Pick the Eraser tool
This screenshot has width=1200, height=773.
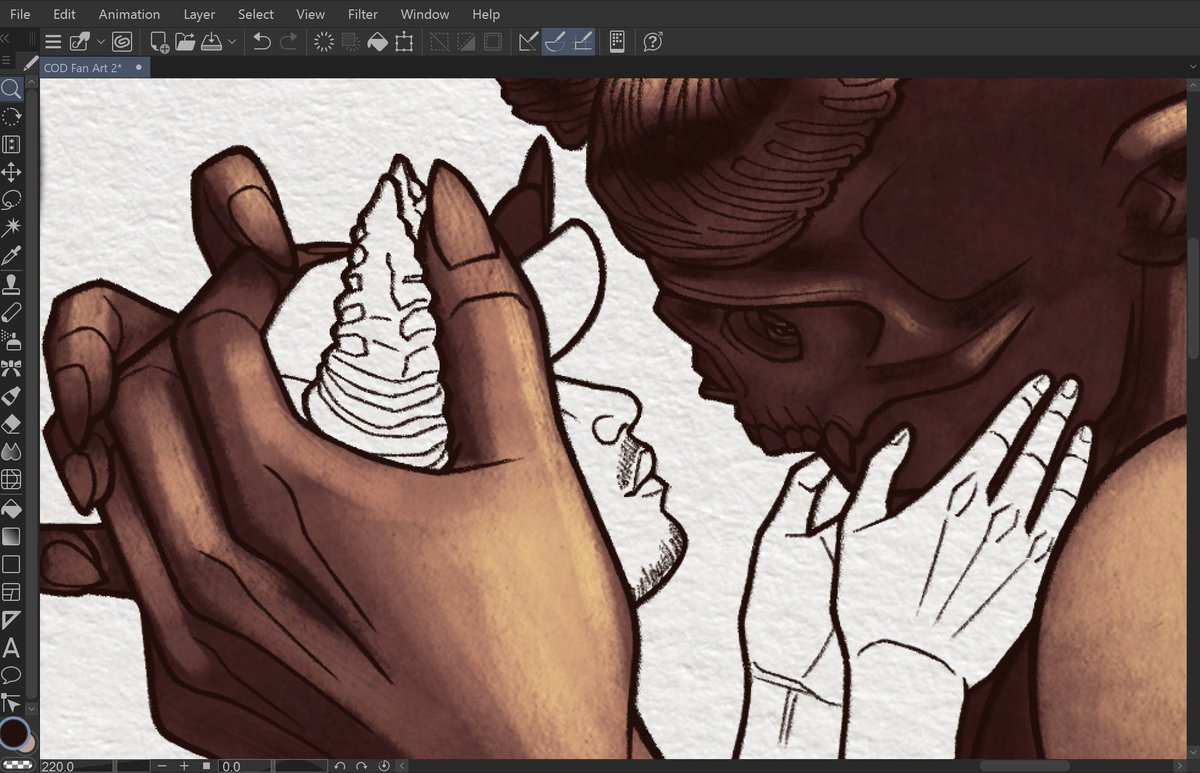pos(11,424)
